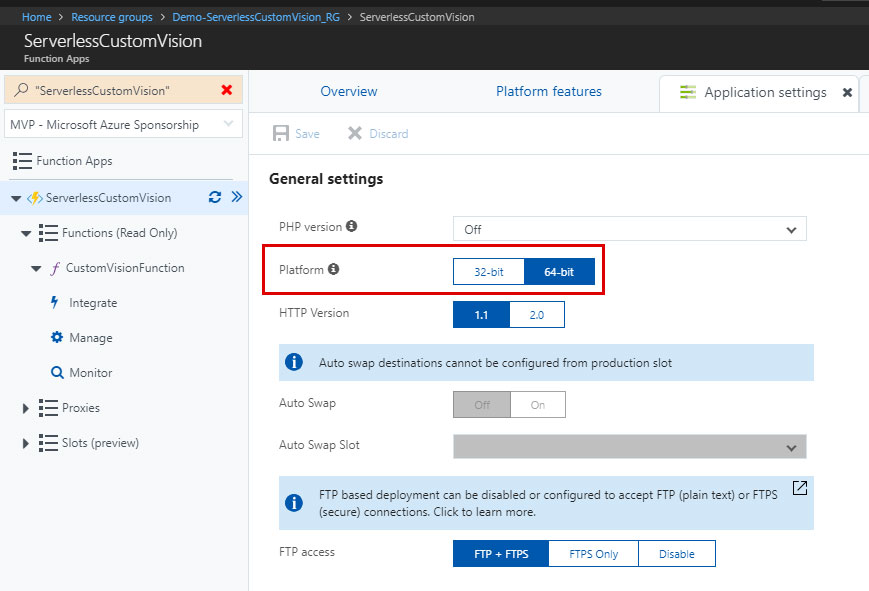Image resolution: width=869 pixels, height=591 pixels.
Task: Expand the Proxies node
Action: (25, 409)
